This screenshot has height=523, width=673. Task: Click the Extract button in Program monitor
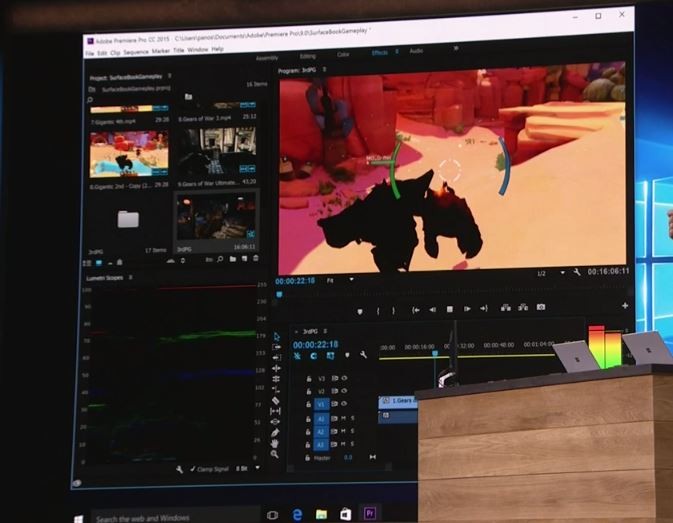523,307
